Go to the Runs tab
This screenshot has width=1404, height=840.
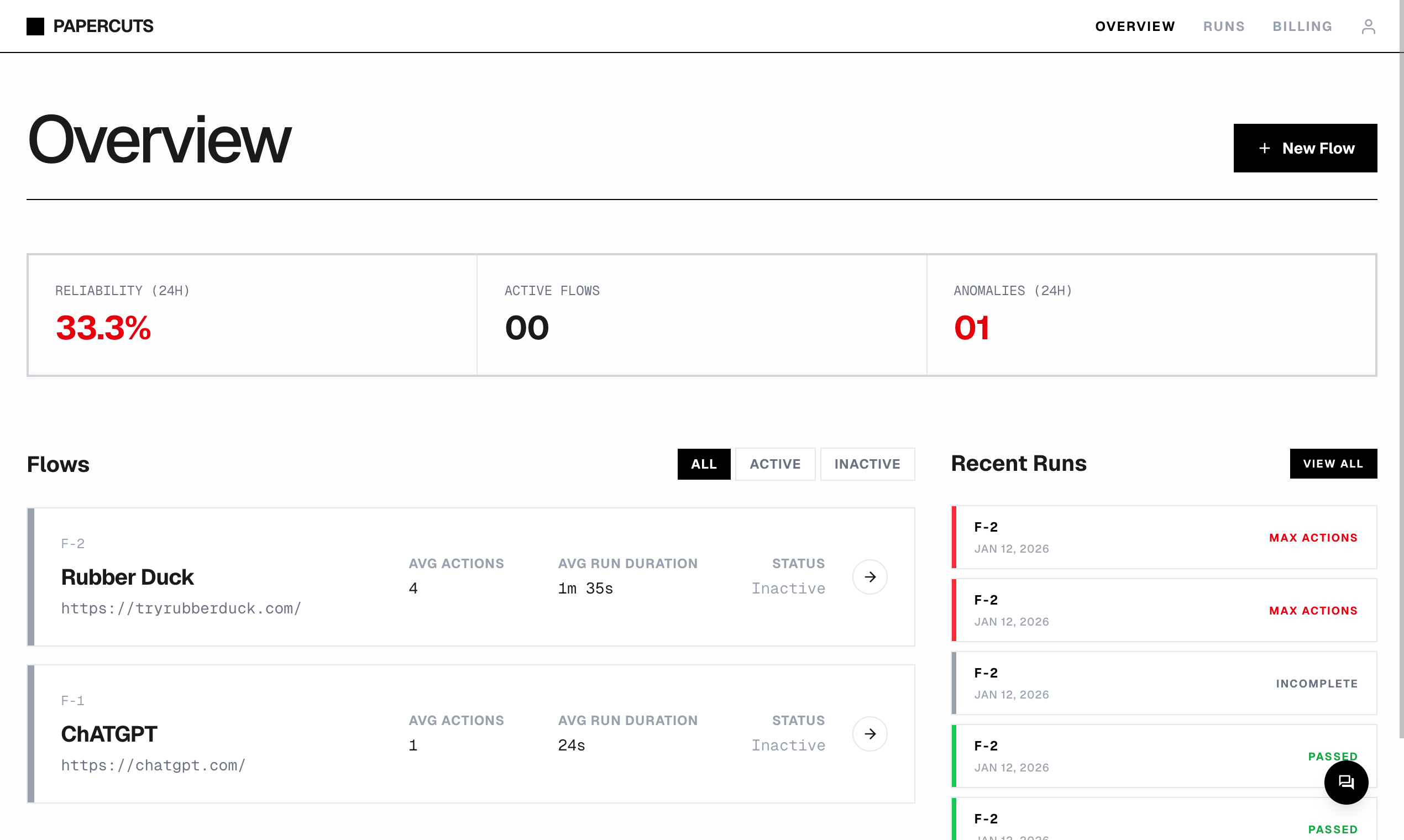coord(1223,27)
